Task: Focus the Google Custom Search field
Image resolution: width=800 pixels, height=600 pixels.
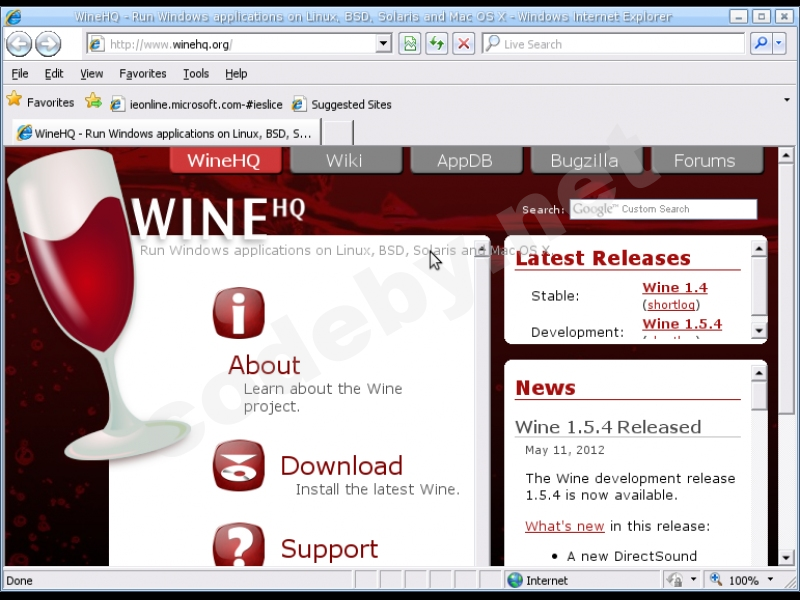Action: tap(663, 209)
